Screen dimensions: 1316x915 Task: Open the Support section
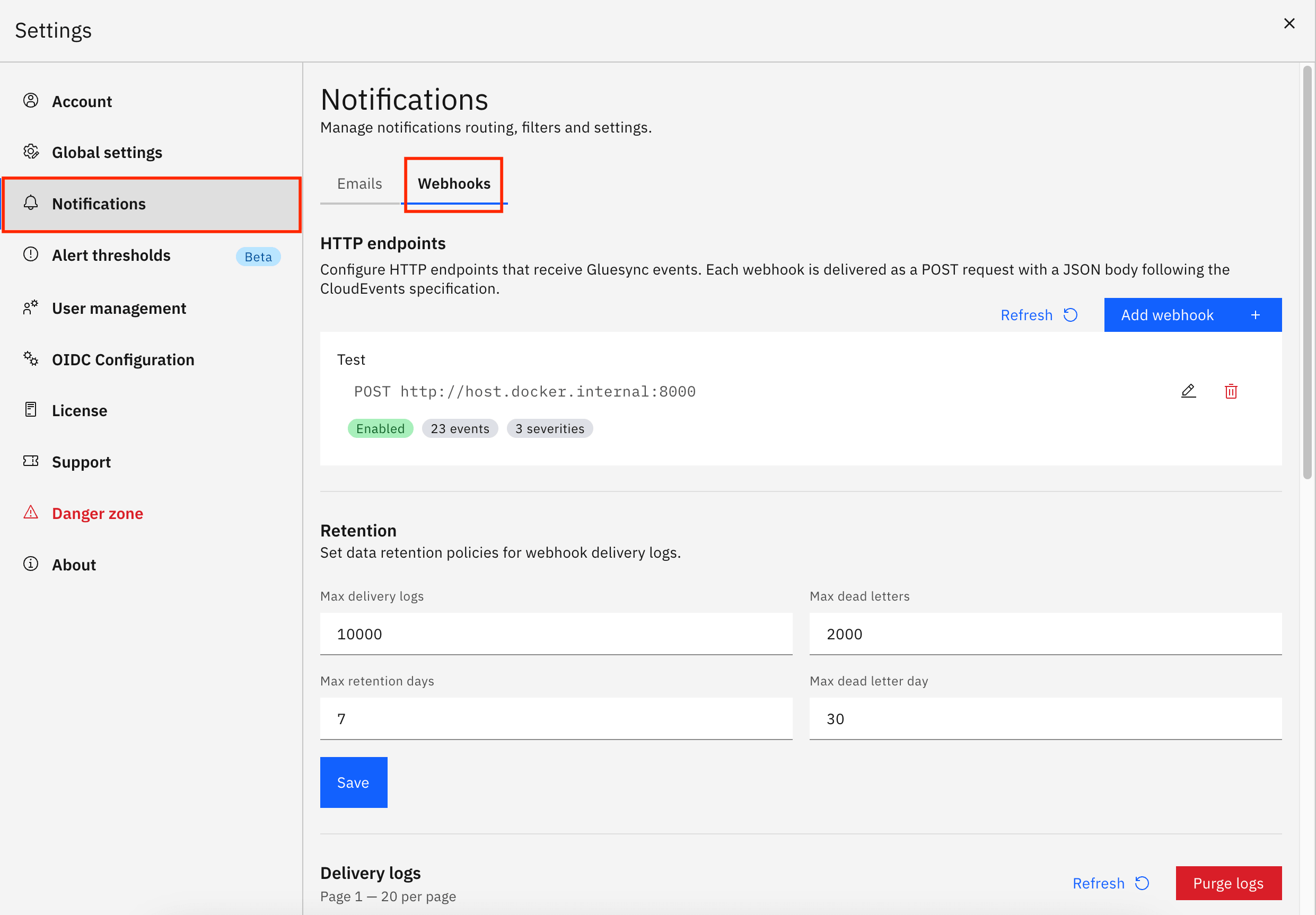pos(151,462)
